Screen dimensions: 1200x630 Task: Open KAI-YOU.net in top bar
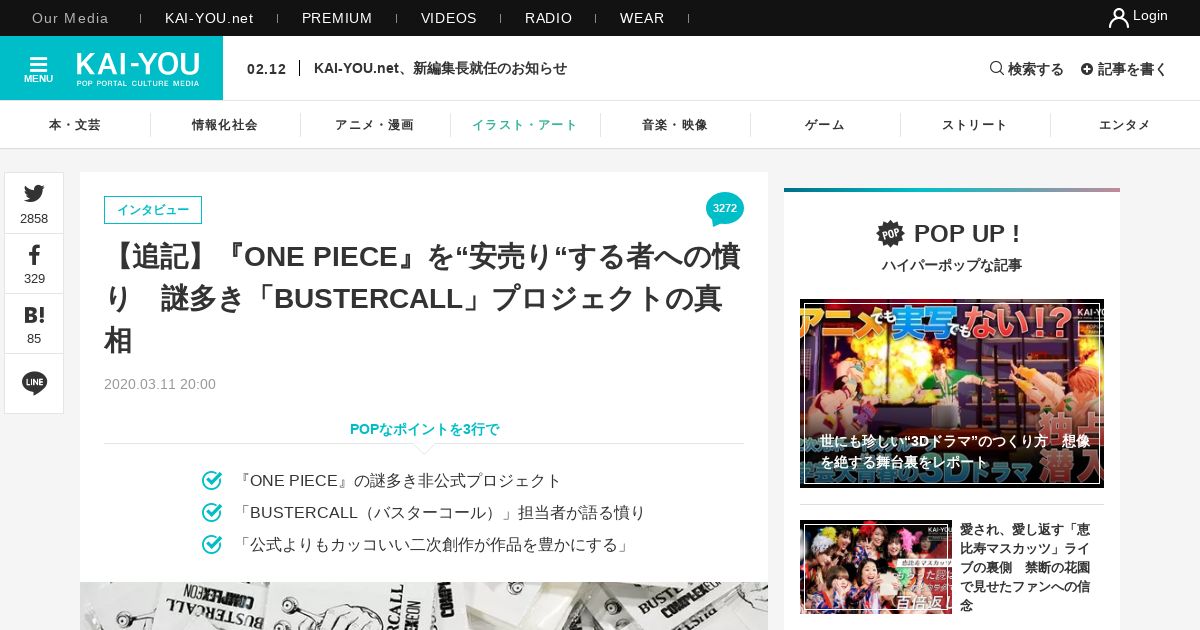209,18
